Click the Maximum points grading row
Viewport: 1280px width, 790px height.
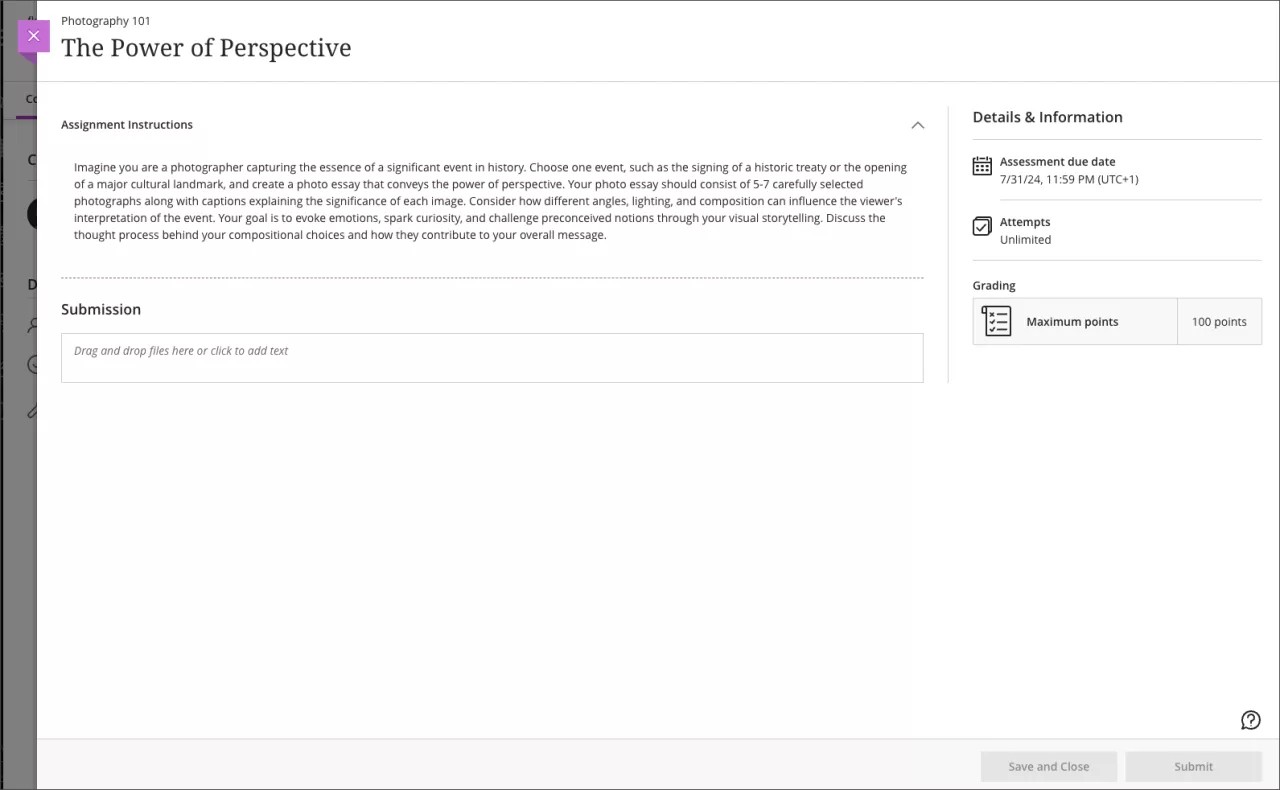pos(1073,321)
